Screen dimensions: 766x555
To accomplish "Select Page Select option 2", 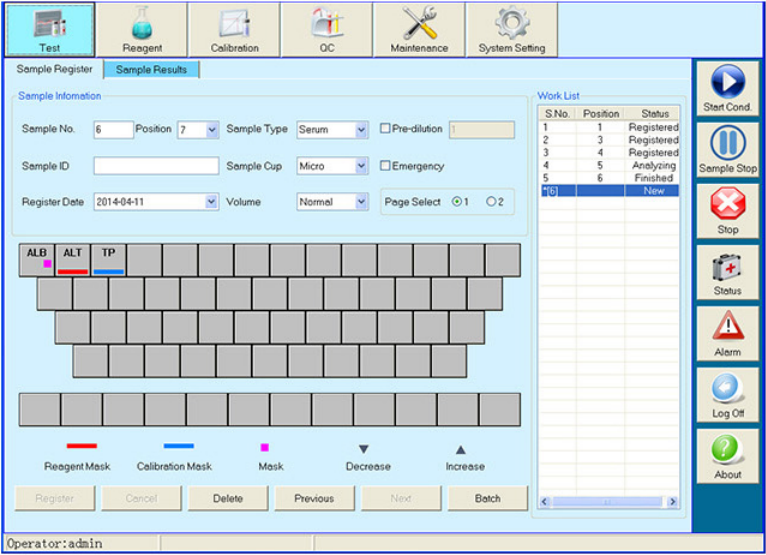I will tap(491, 201).
